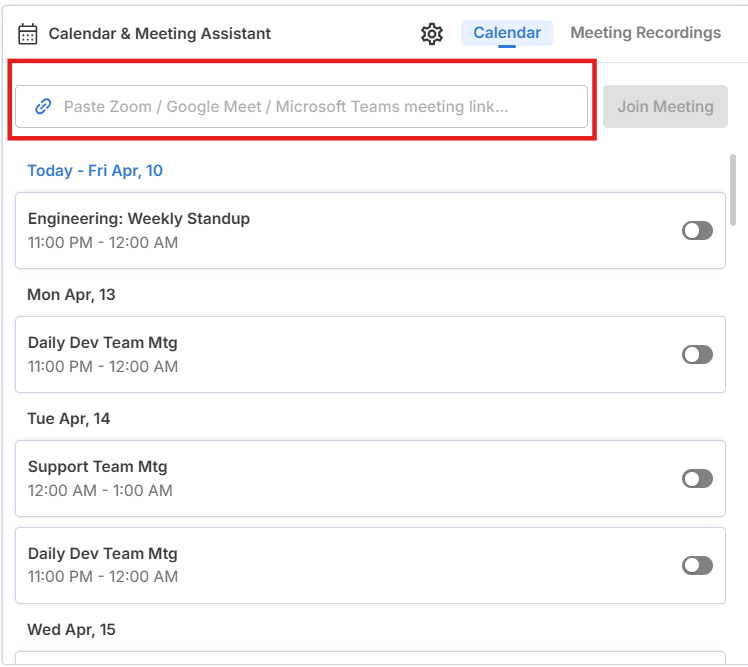
Task: Click the meeting list vertical scrollbar
Action: tap(733, 190)
